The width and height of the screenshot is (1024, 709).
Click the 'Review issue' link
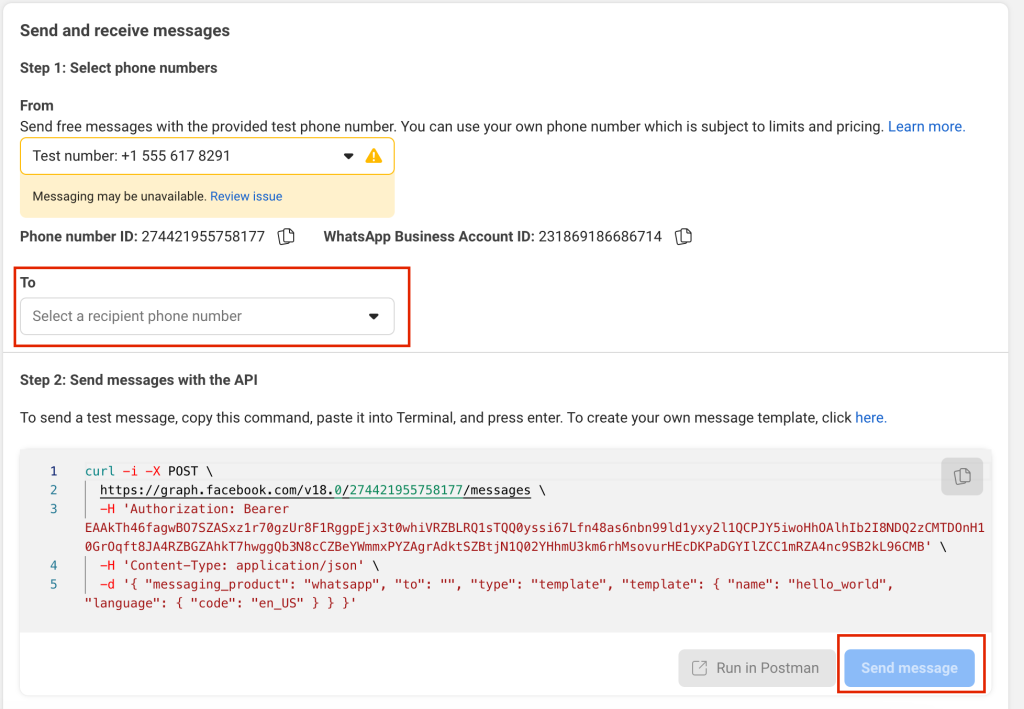coord(246,197)
